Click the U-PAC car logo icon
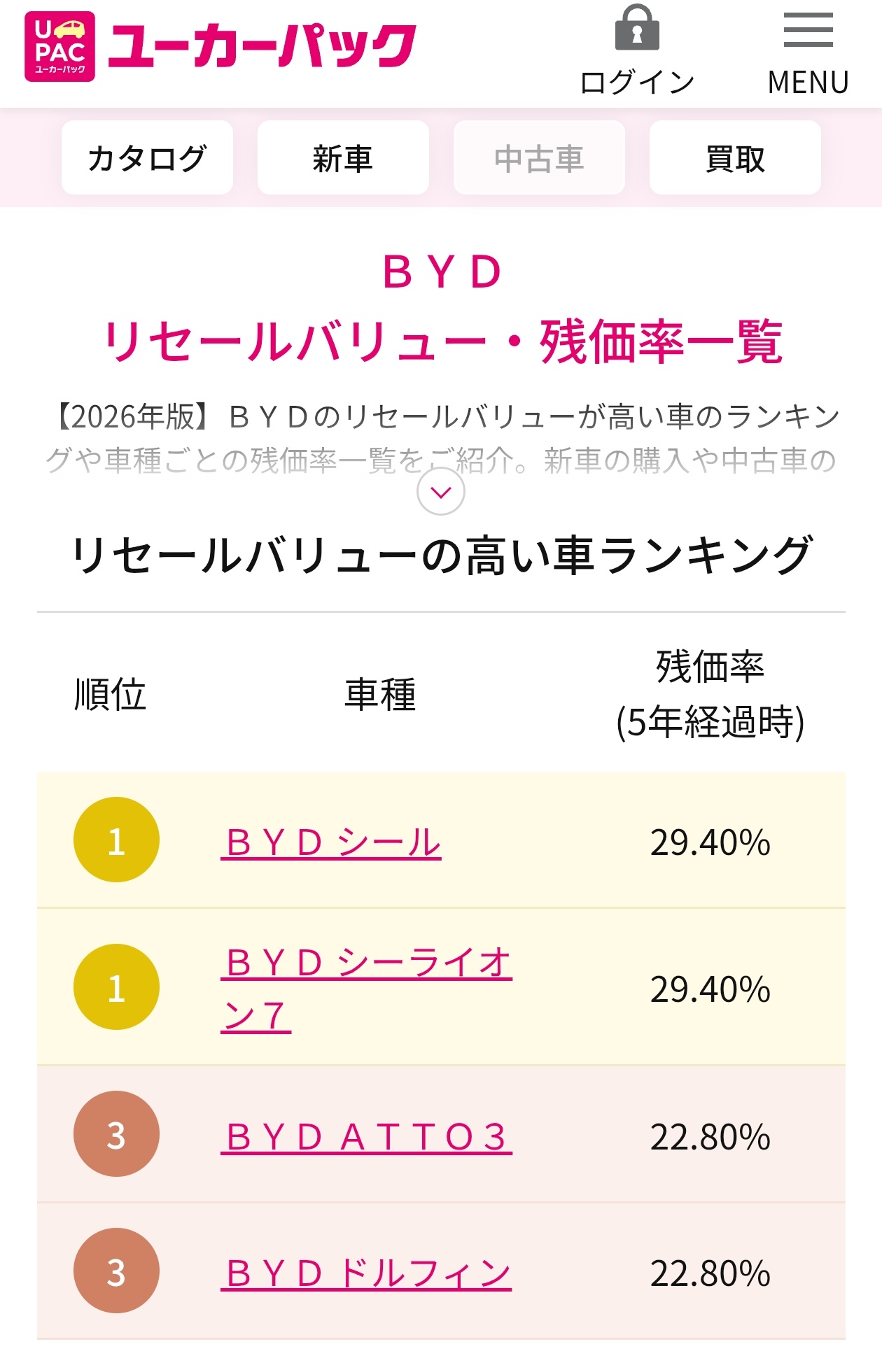Image resolution: width=882 pixels, height=1372 pixels. [59, 46]
